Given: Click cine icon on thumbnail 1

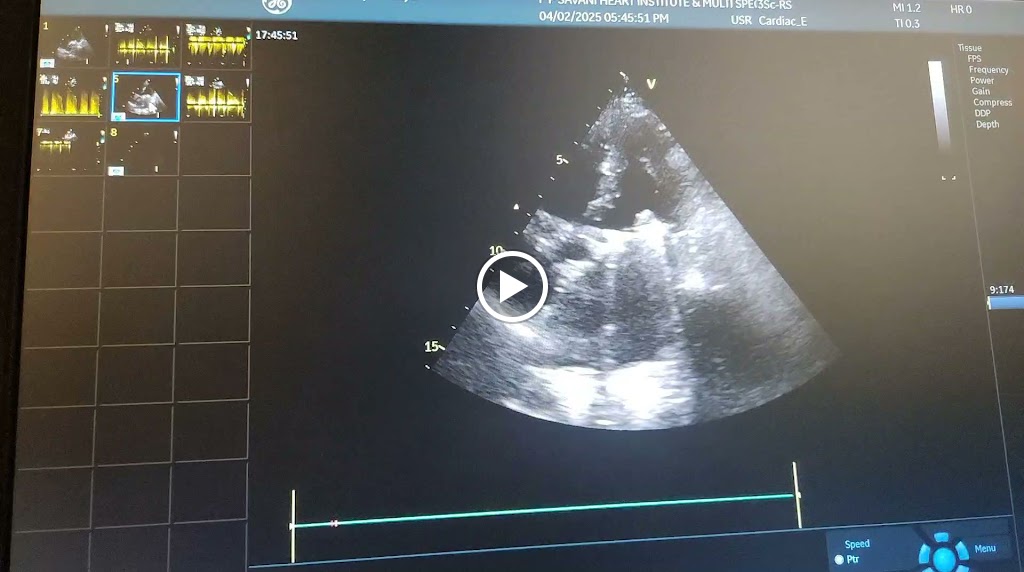Looking at the screenshot, I should [x=47, y=63].
